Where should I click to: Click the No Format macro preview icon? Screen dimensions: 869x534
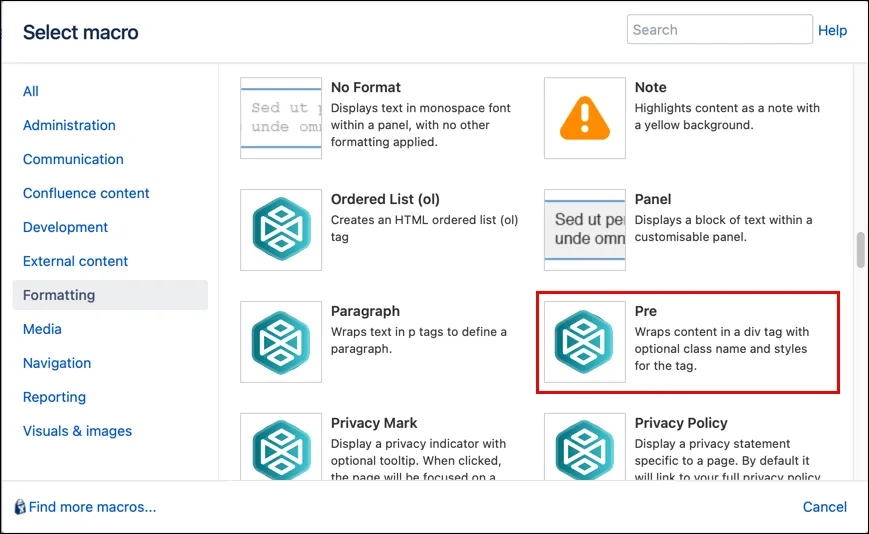coord(281,118)
